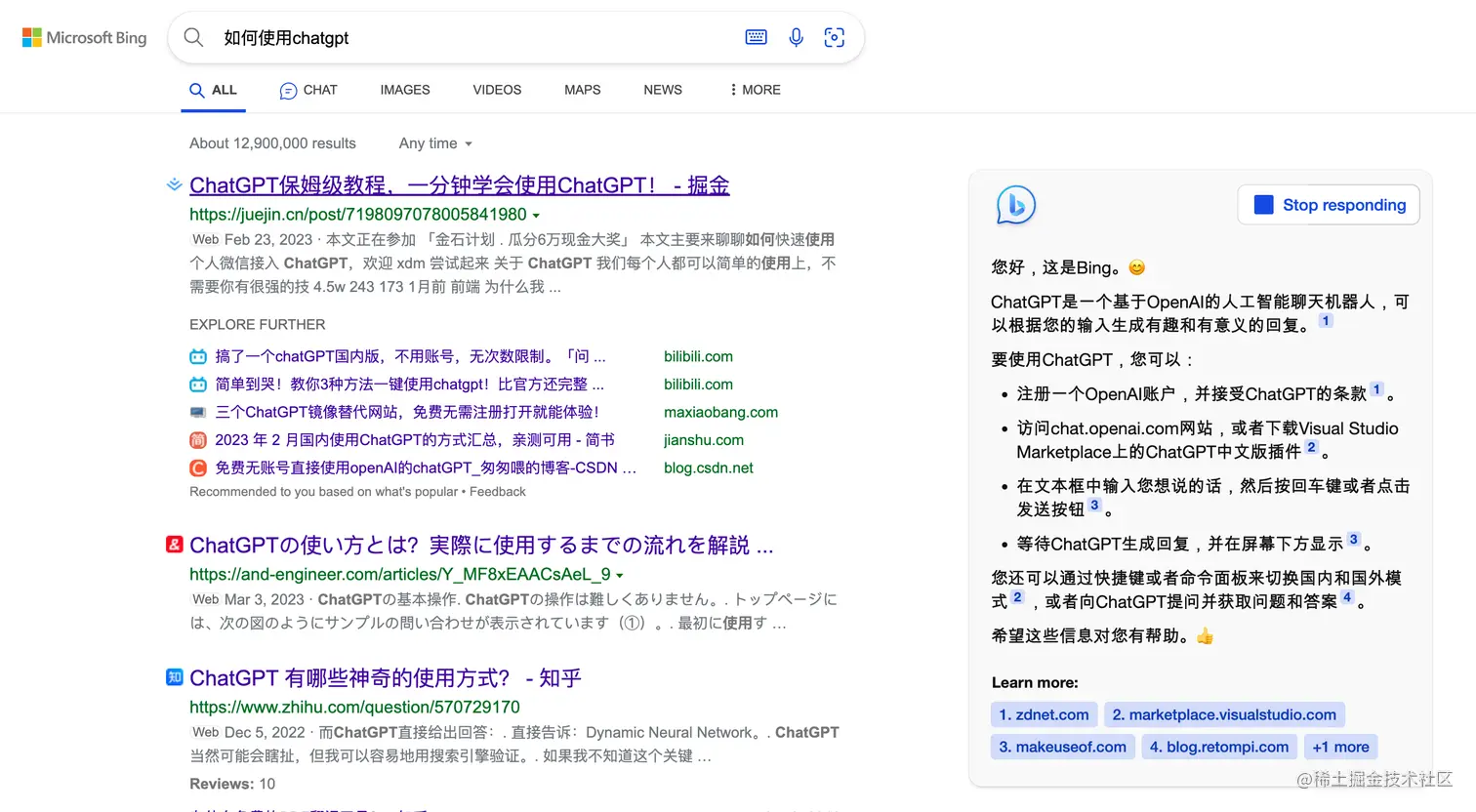Click the Reviews: 10 text
The width and height of the screenshot is (1476, 812).
pyautogui.click(x=232, y=784)
